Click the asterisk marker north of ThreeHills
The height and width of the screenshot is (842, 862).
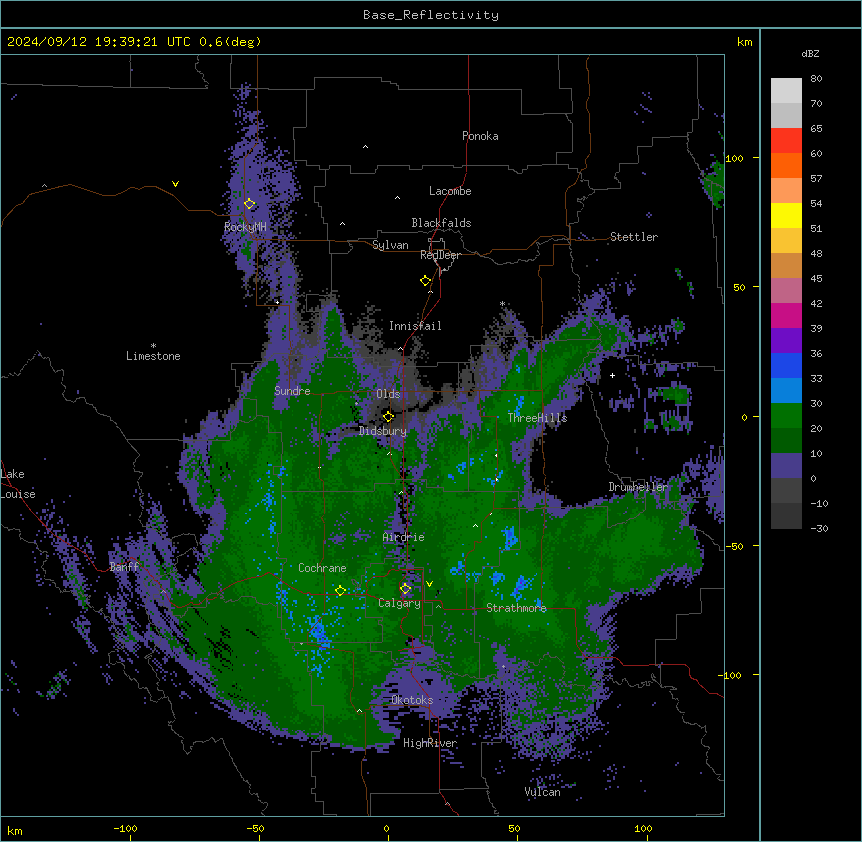tap(502, 303)
